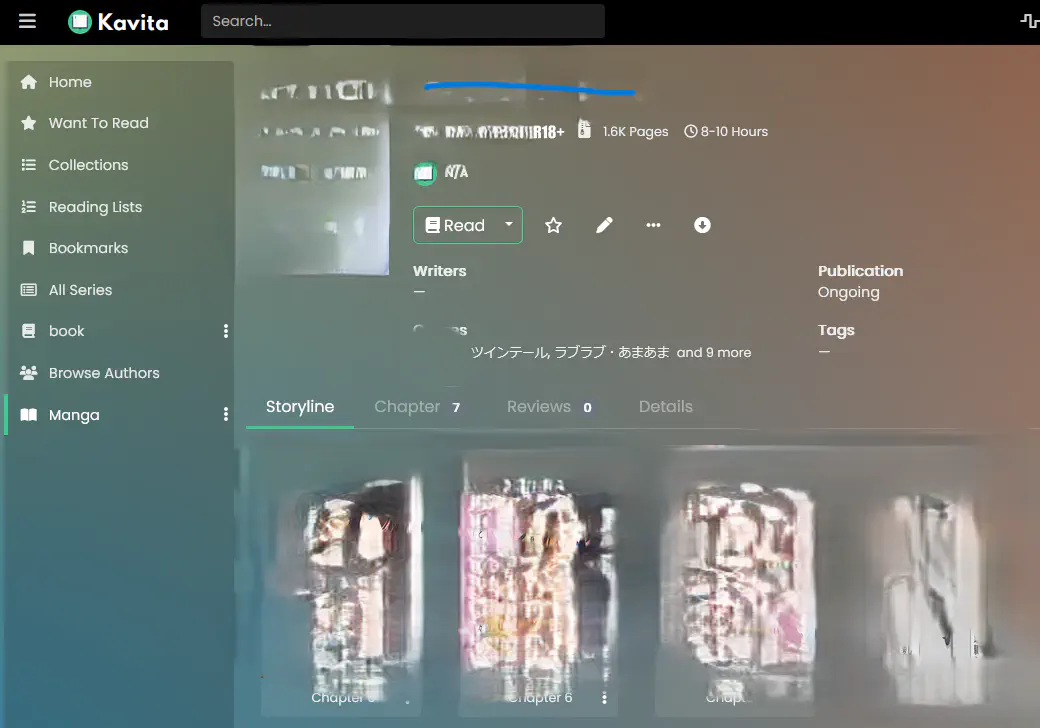Open Reading Lists from the sidebar
This screenshot has height=728, width=1040.
(95, 207)
